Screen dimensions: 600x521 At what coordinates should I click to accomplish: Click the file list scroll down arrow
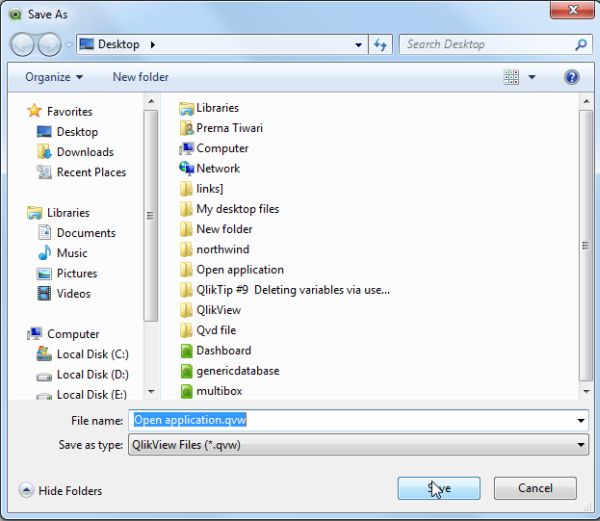coord(586,391)
